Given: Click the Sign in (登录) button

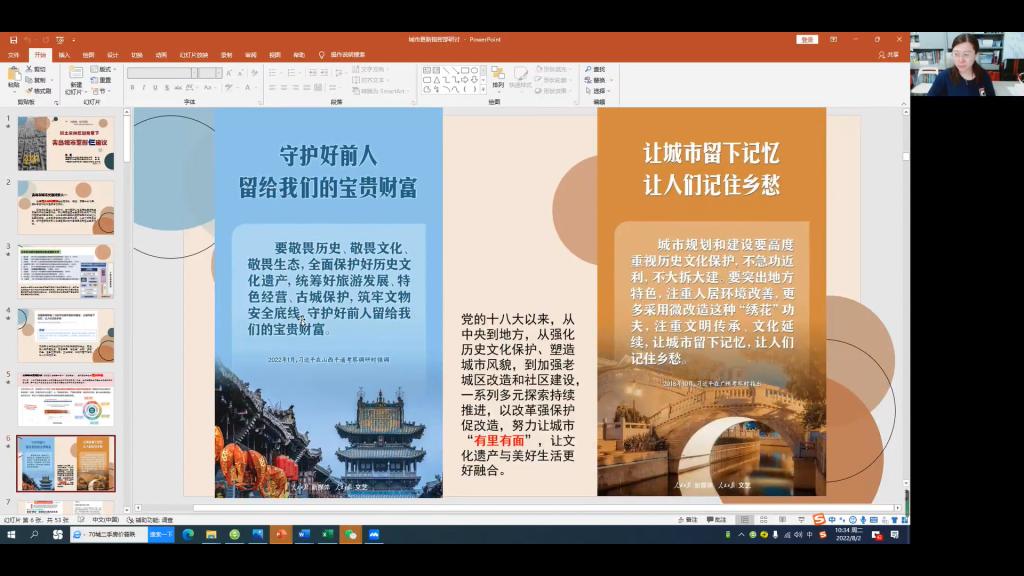Looking at the screenshot, I should pos(807,40).
